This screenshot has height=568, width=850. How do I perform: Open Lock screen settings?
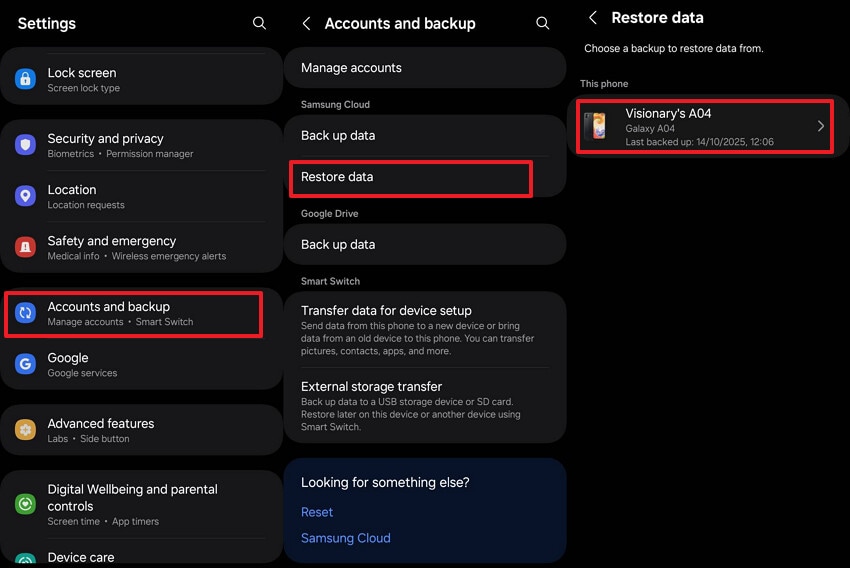(141, 79)
